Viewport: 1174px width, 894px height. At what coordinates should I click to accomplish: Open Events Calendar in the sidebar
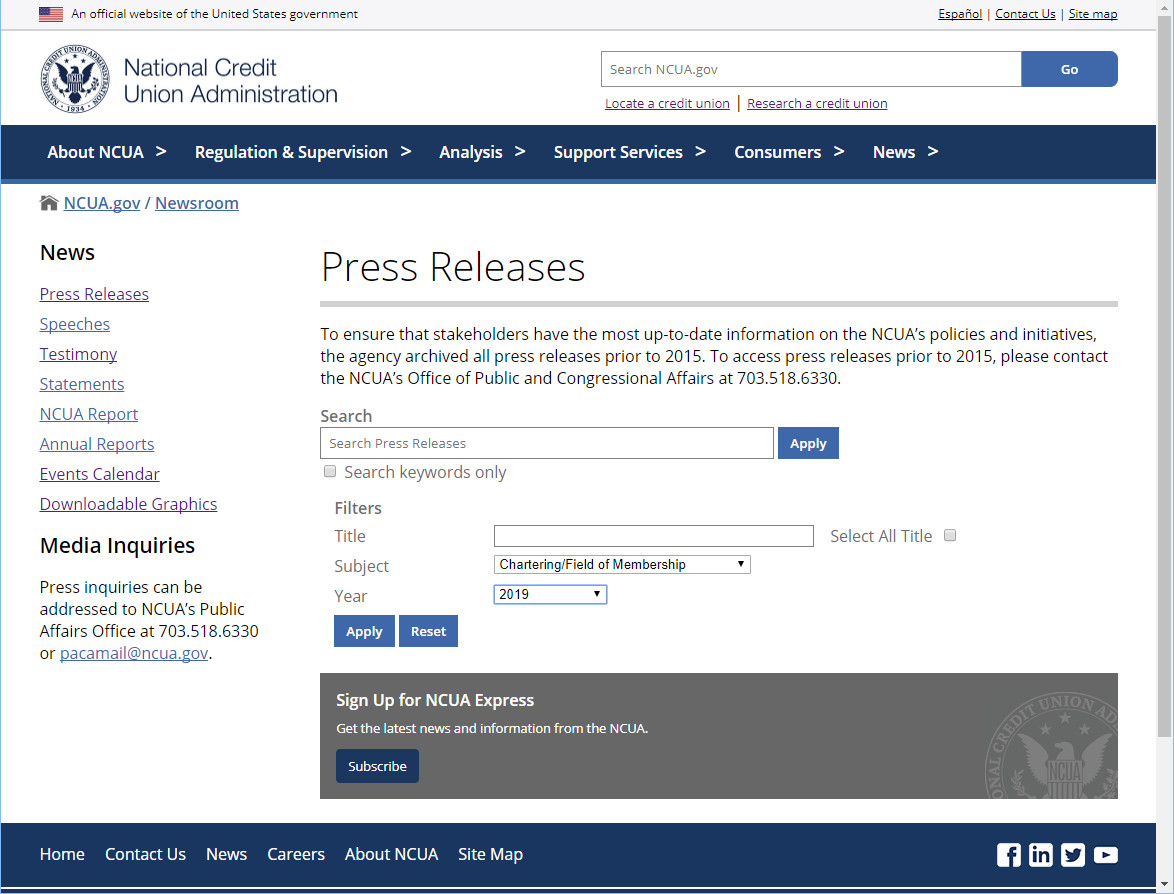100,474
